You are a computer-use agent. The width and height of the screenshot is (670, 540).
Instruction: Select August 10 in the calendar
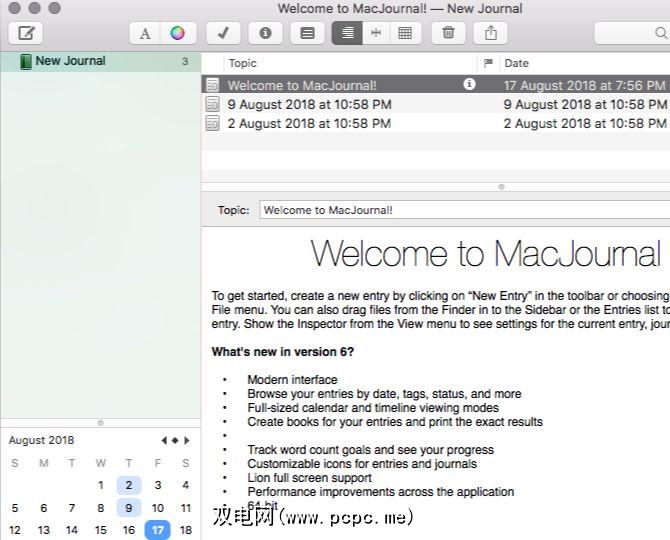(158, 508)
